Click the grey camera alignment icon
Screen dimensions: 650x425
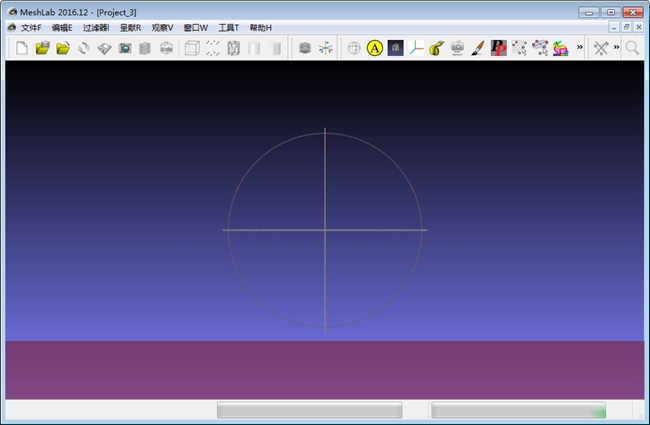[x=457, y=48]
